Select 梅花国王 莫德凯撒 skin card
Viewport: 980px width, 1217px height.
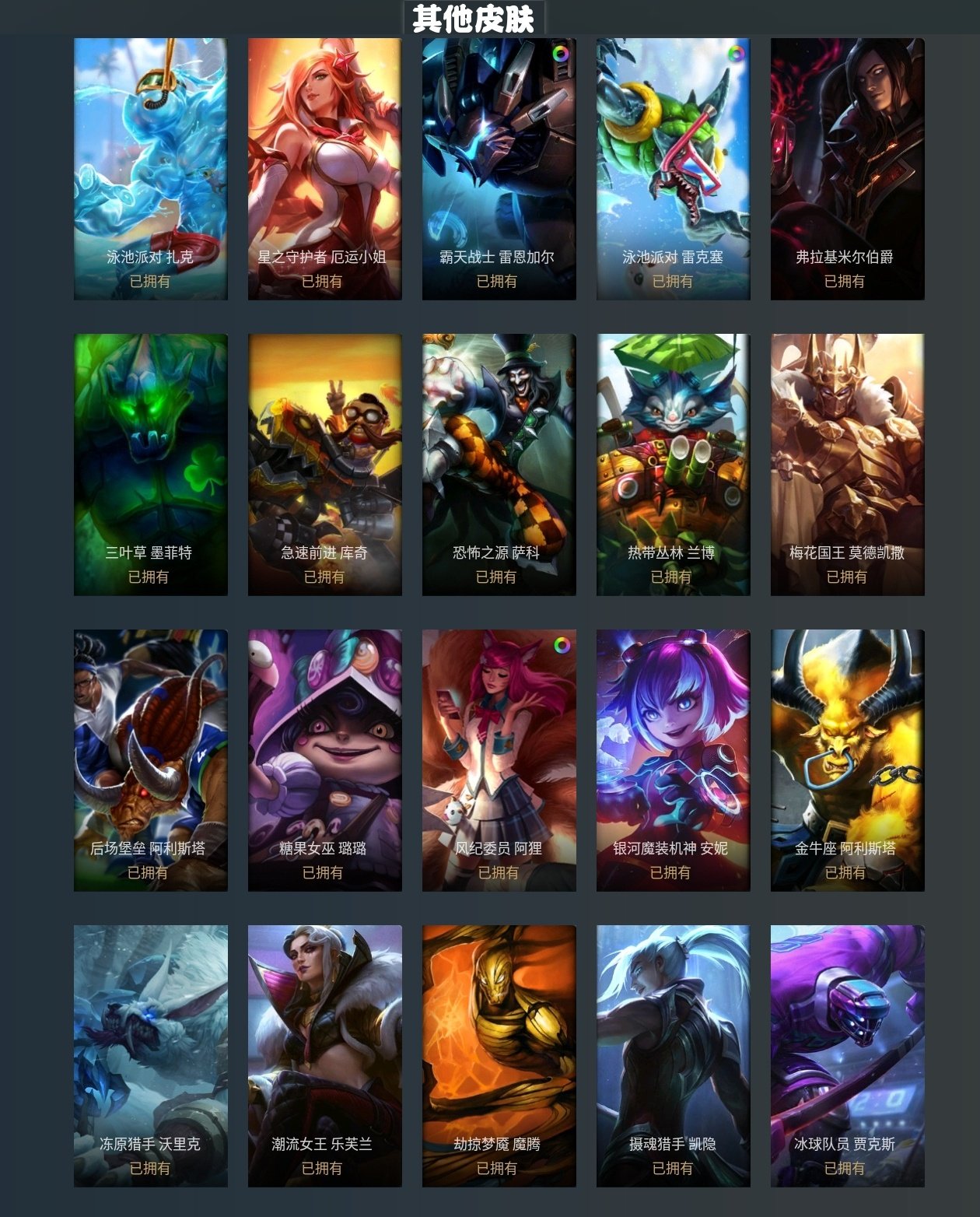[x=848, y=465]
